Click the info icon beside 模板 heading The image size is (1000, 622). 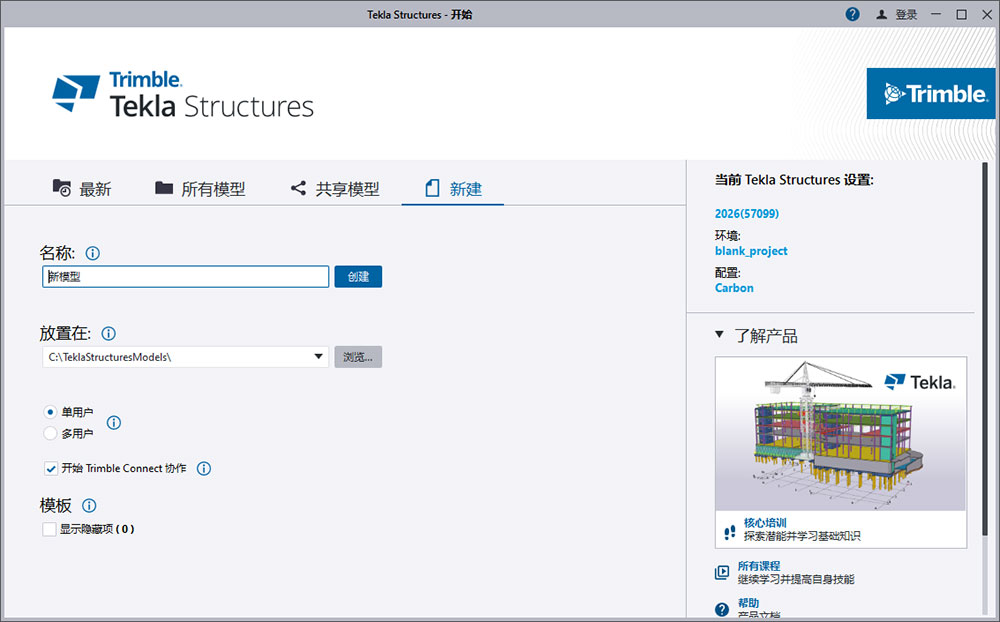point(89,505)
